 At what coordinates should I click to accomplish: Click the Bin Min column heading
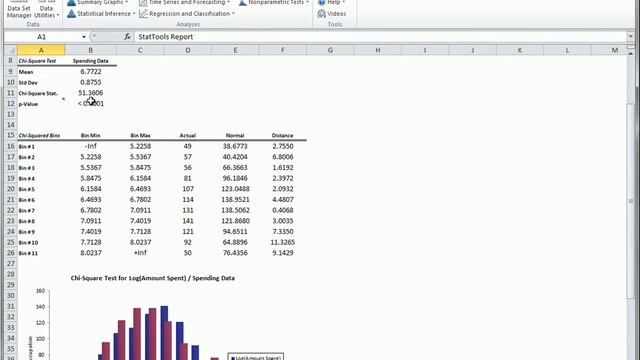[91, 136]
